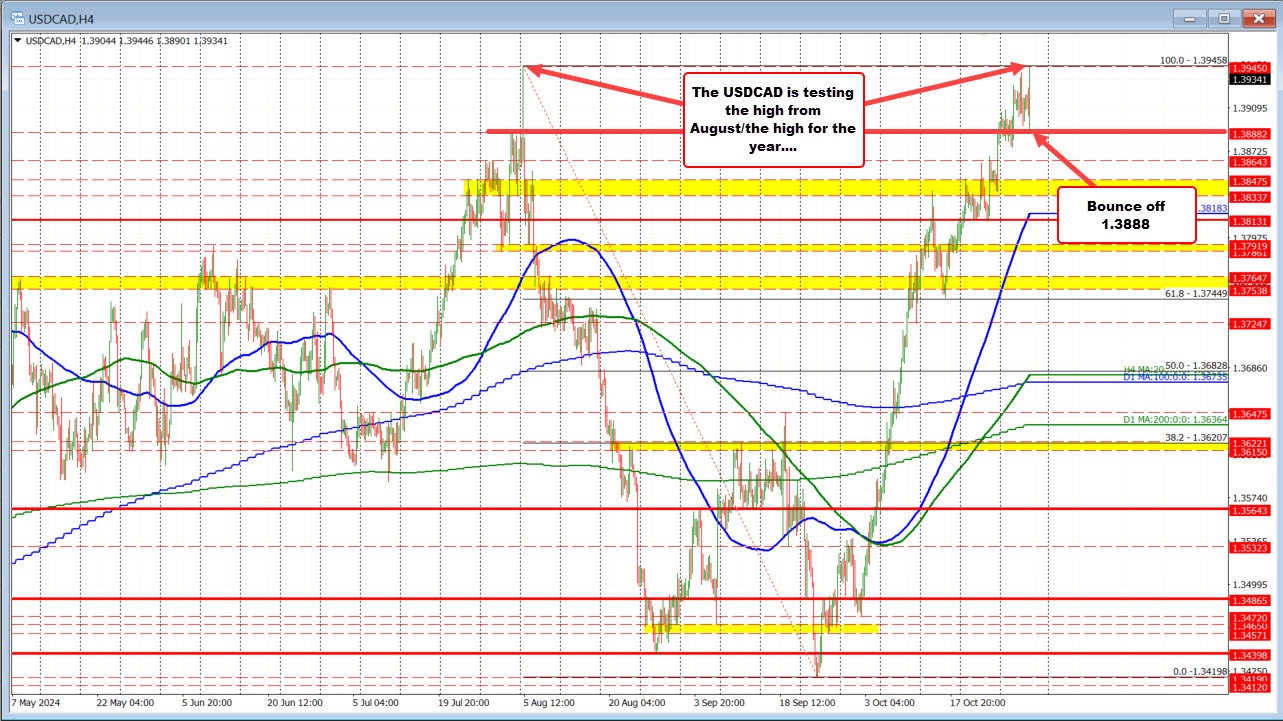
Task: Click the '7 May 2024' time axis label
Action: coord(37,702)
